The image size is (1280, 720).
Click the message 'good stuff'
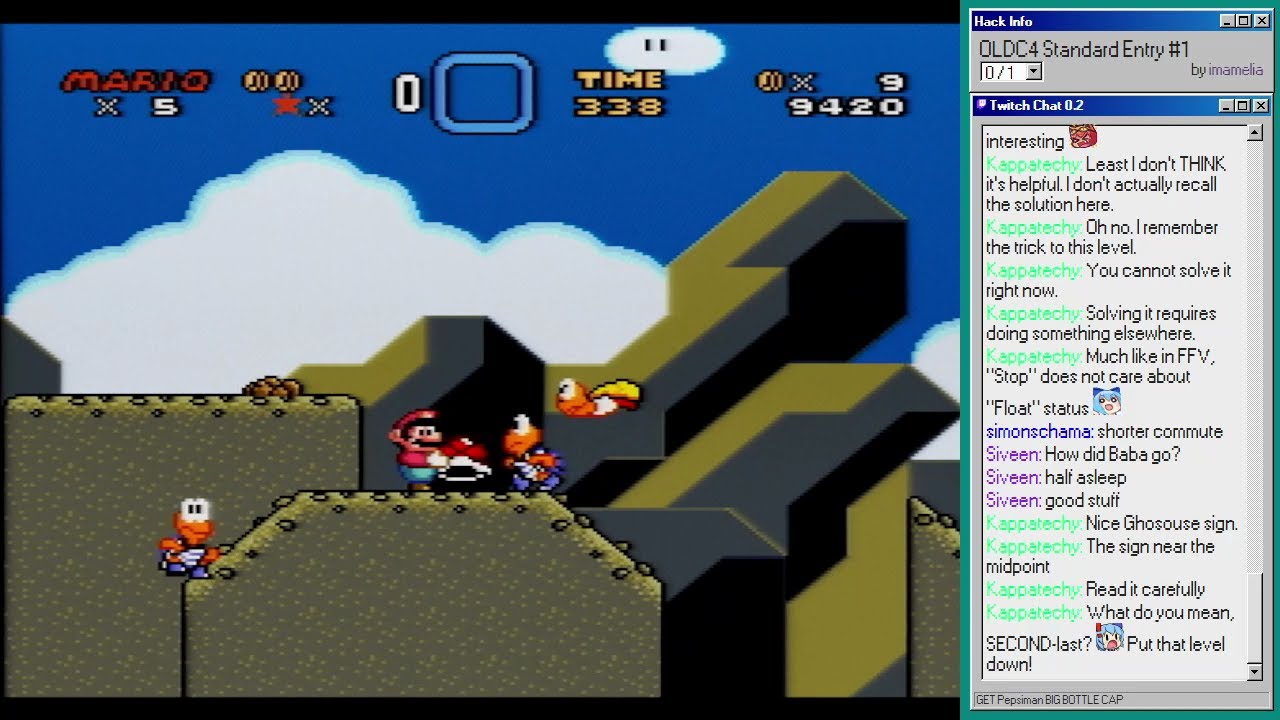coord(1082,500)
